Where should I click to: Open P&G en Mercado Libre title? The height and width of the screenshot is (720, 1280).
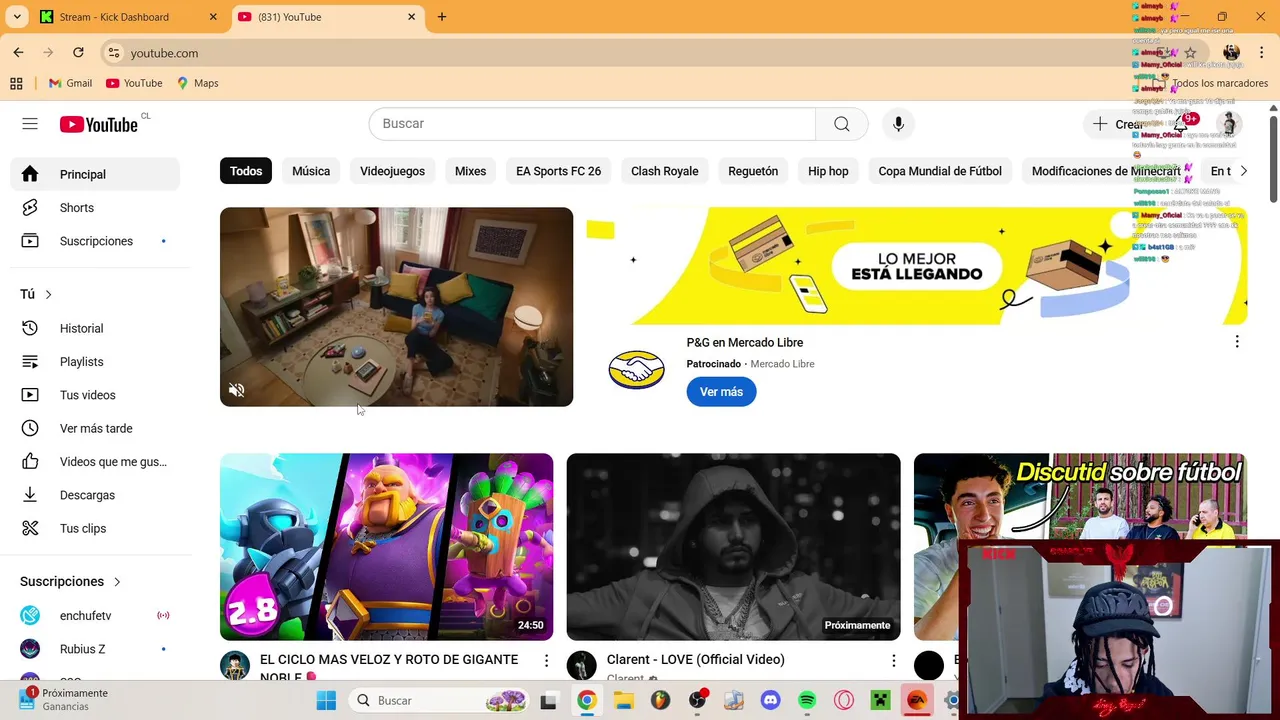tap(745, 343)
